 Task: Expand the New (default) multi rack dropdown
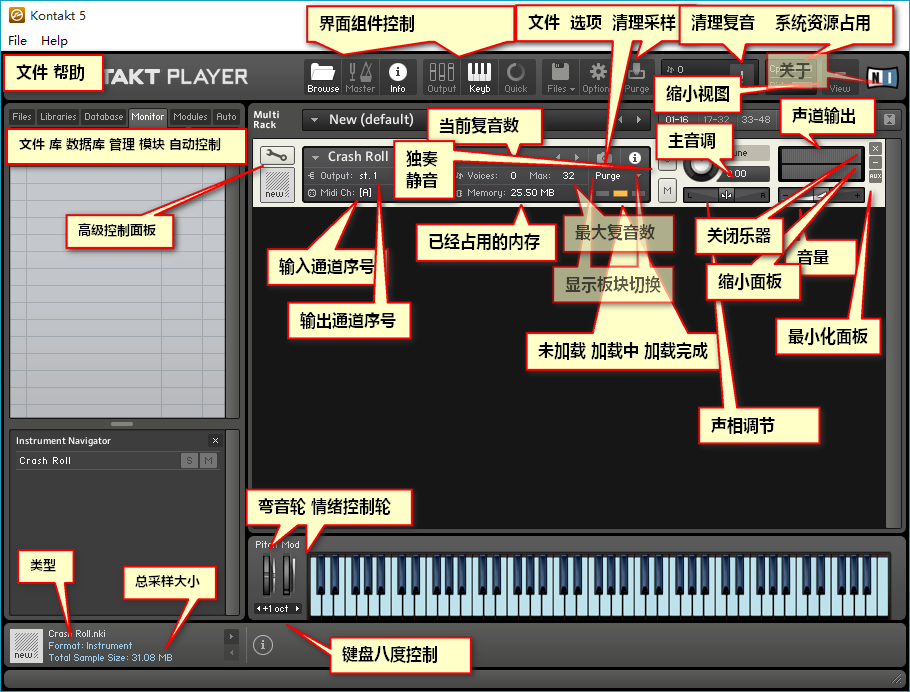(316, 120)
